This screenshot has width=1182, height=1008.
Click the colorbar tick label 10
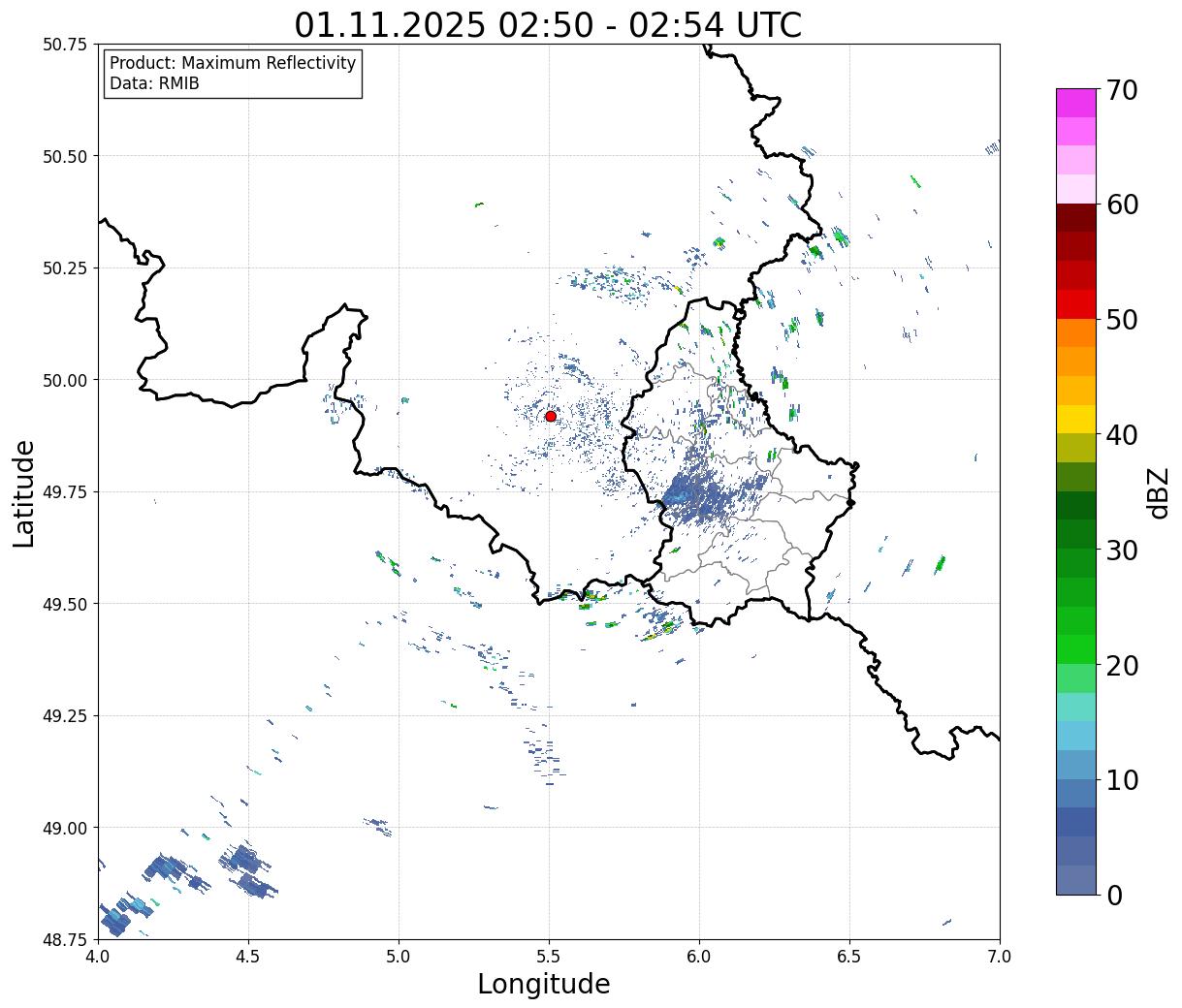[1122, 780]
